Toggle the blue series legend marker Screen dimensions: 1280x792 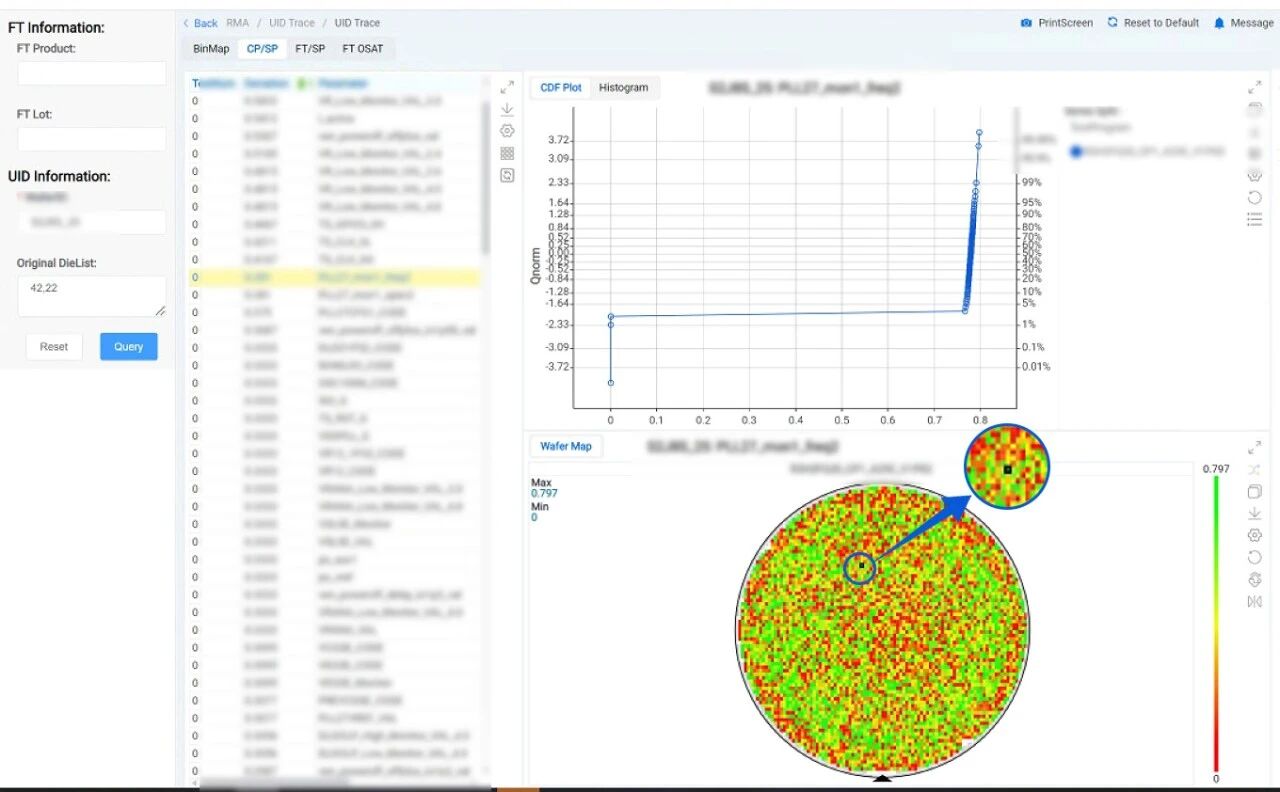pyautogui.click(x=1076, y=152)
